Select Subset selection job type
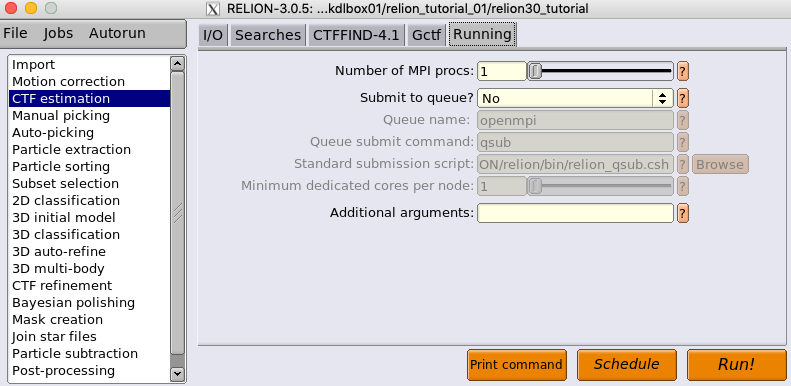Viewport: 791px width, 386px height. click(89, 183)
